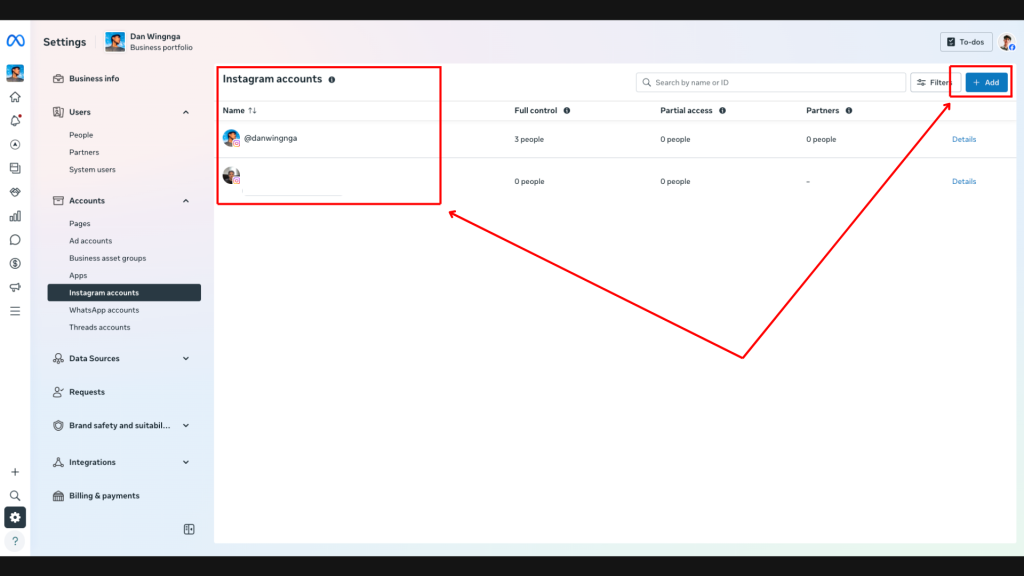Open Apps under Accounts
This screenshot has height=576, width=1024.
[78, 275]
